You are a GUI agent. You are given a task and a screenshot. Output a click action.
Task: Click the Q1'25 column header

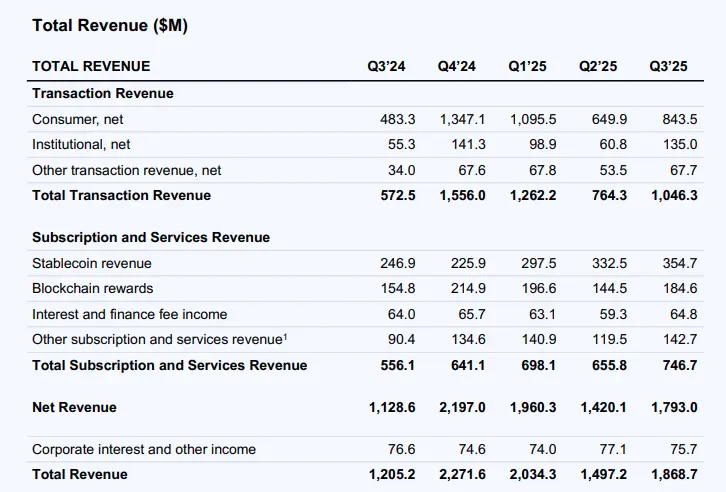click(527, 67)
